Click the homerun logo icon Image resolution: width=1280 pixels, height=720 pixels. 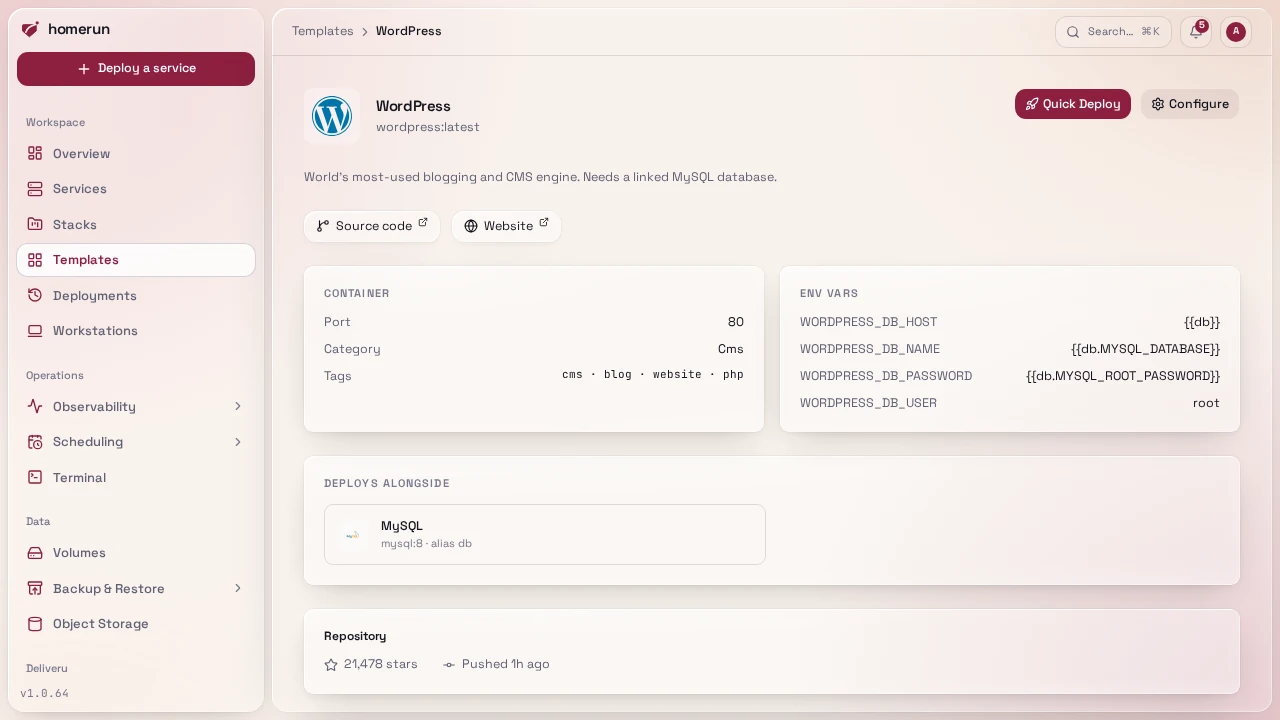(30, 29)
